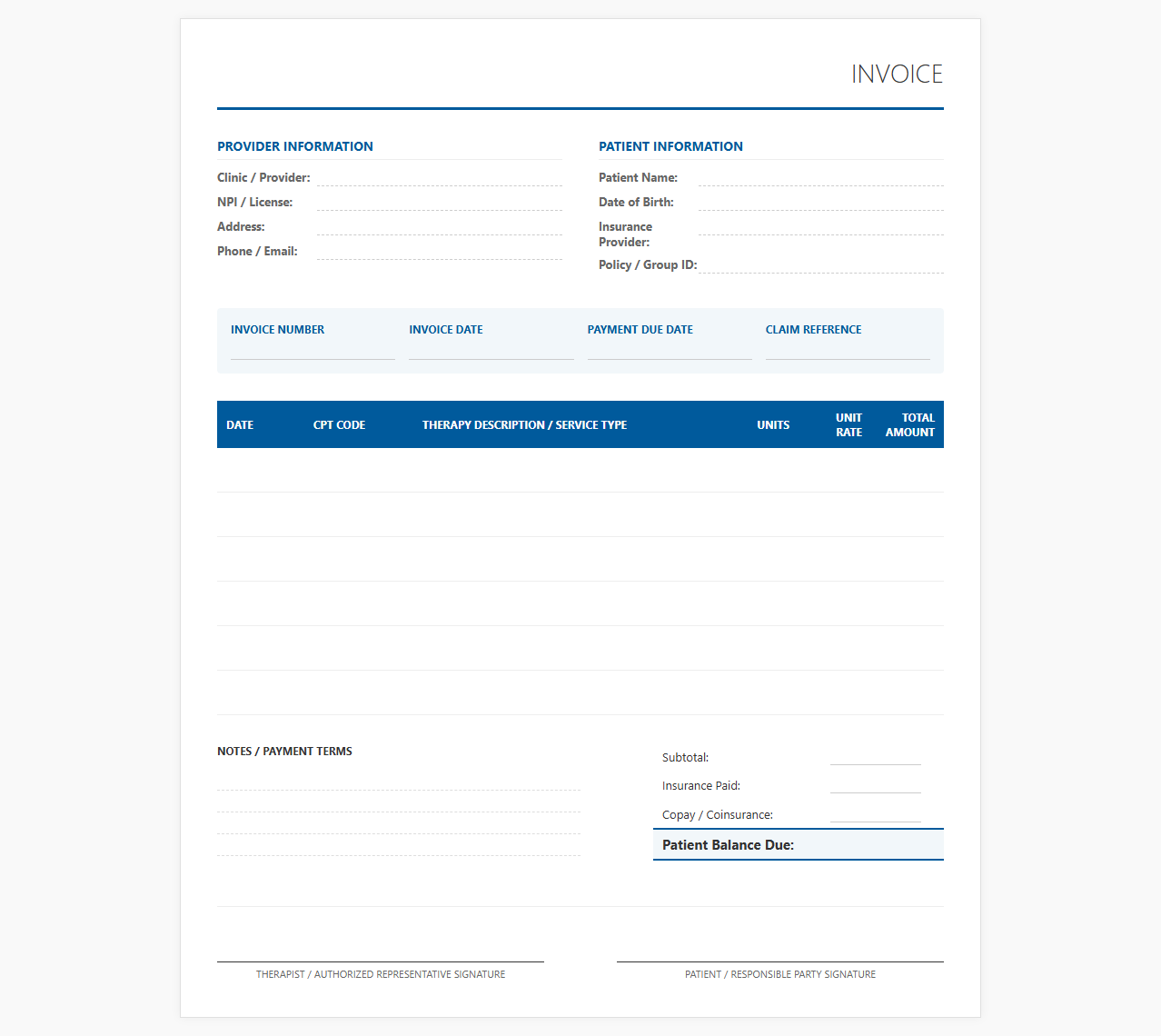Click the therapist signature line
The height and width of the screenshot is (1036, 1161).
(x=381, y=961)
